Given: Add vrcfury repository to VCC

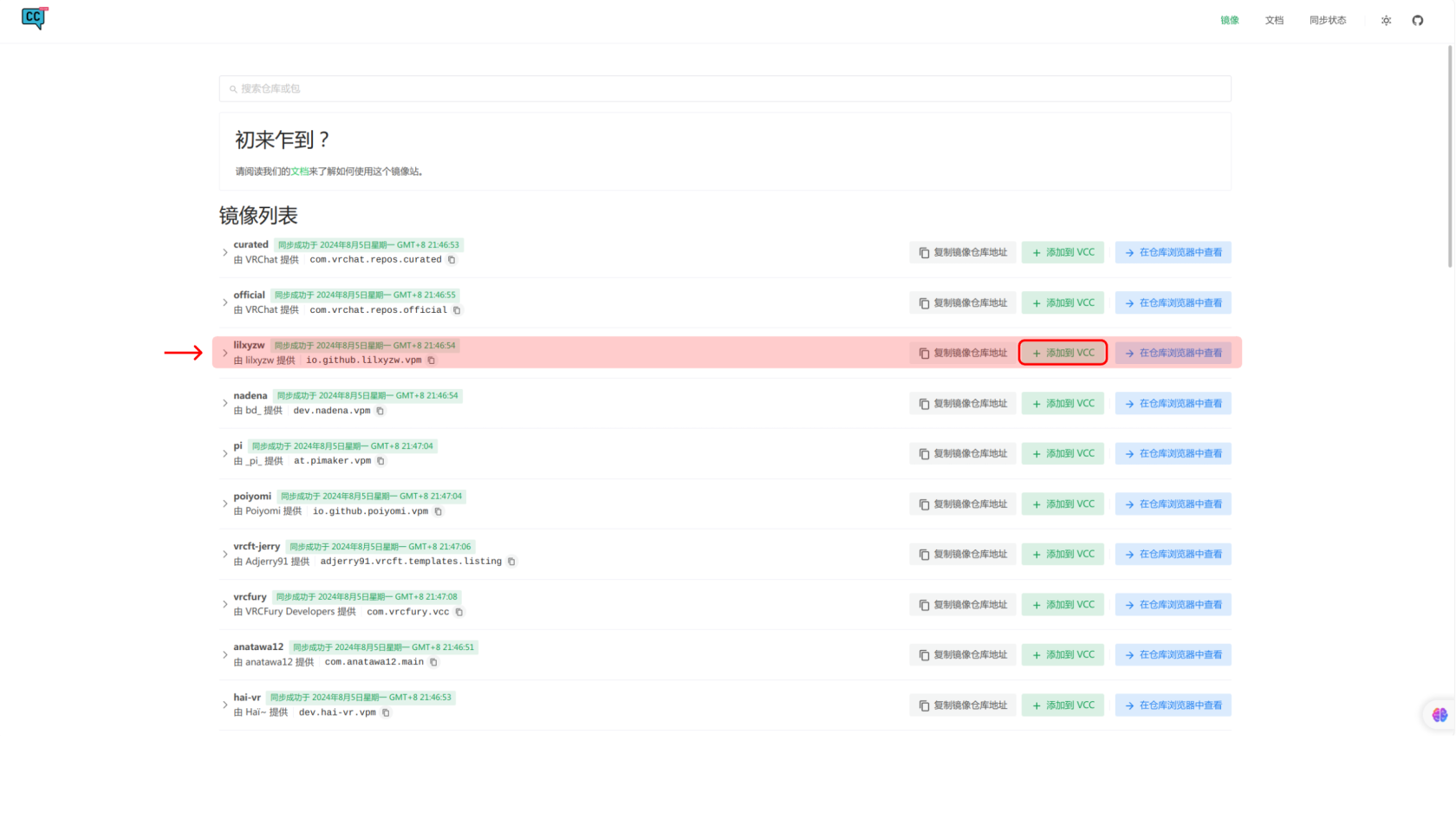Looking at the screenshot, I should click(x=1063, y=604).
